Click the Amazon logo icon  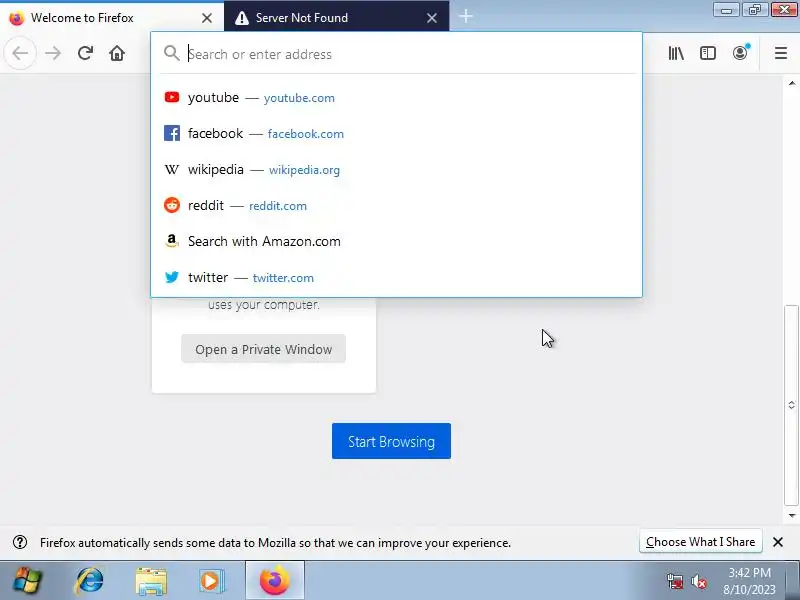pos(172,241)
